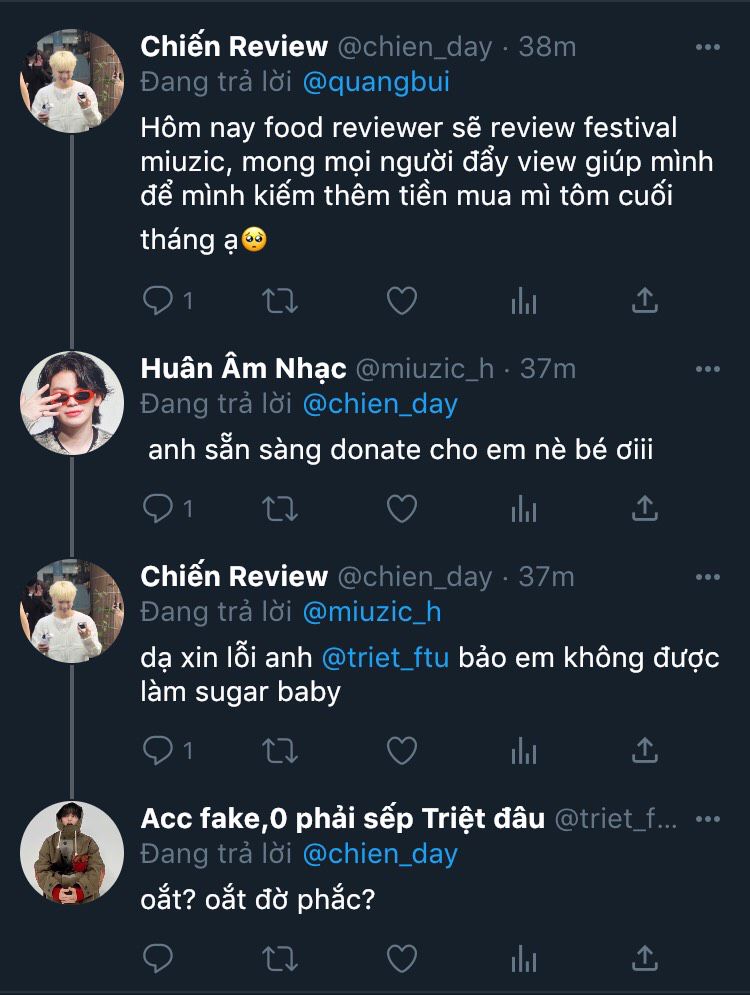The height and width of the screenshot is (995, 750).
Task: Open more options on sugar baby tweet
Action: 707,577
